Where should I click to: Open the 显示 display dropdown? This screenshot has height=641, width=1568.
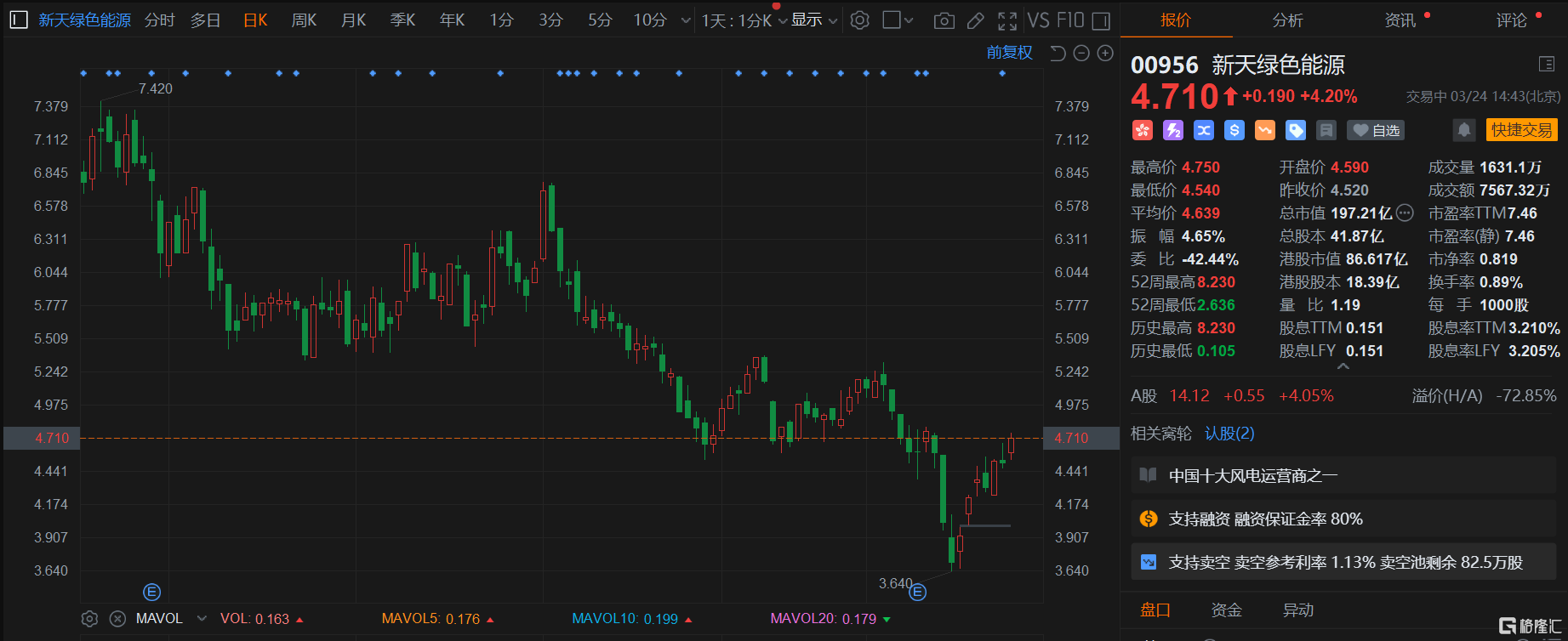click(x=814, y=20)
